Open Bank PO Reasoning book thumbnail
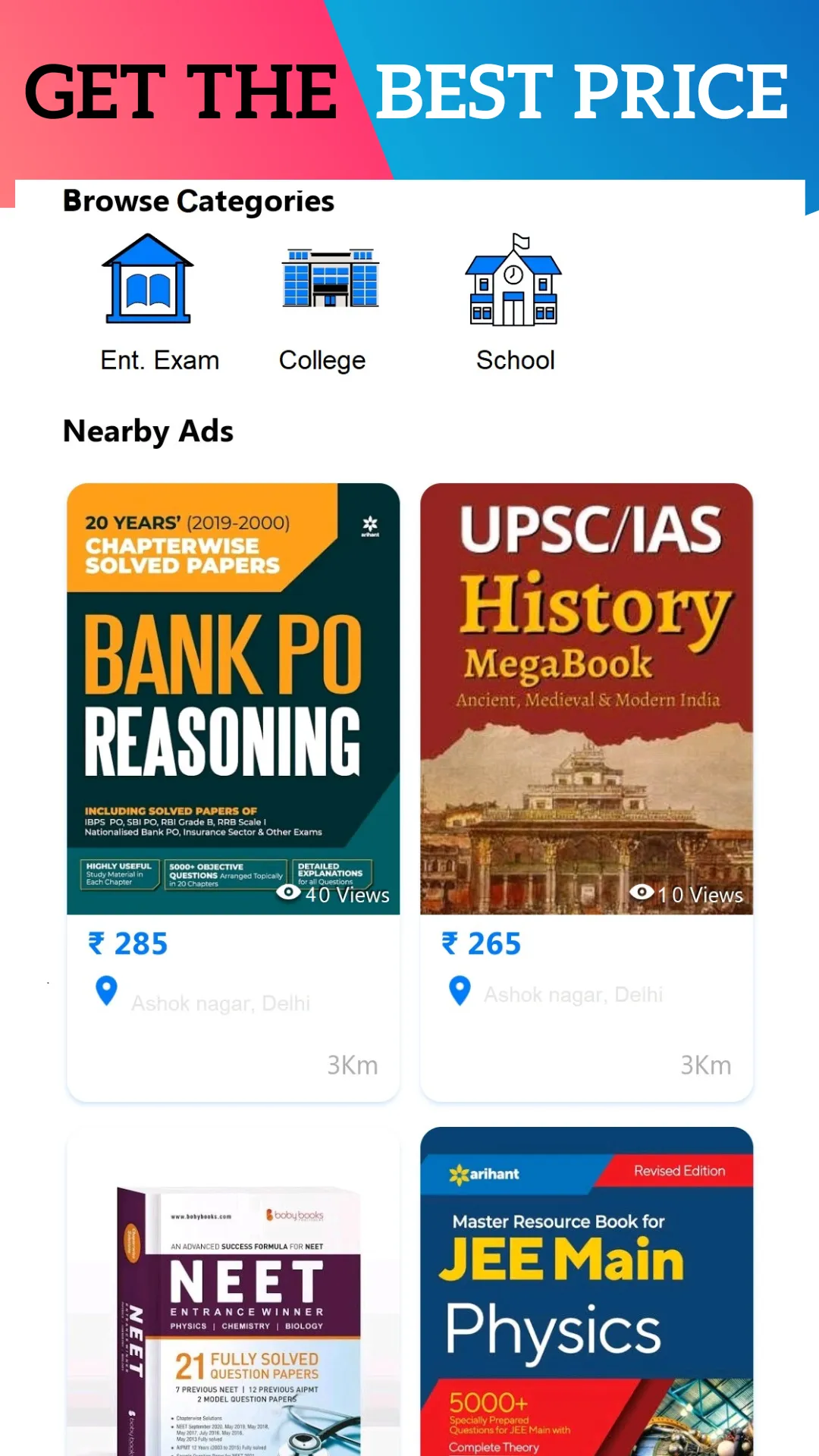This screenshot has height=1456, width=819. pyautogui.click(x=233, y=698)
